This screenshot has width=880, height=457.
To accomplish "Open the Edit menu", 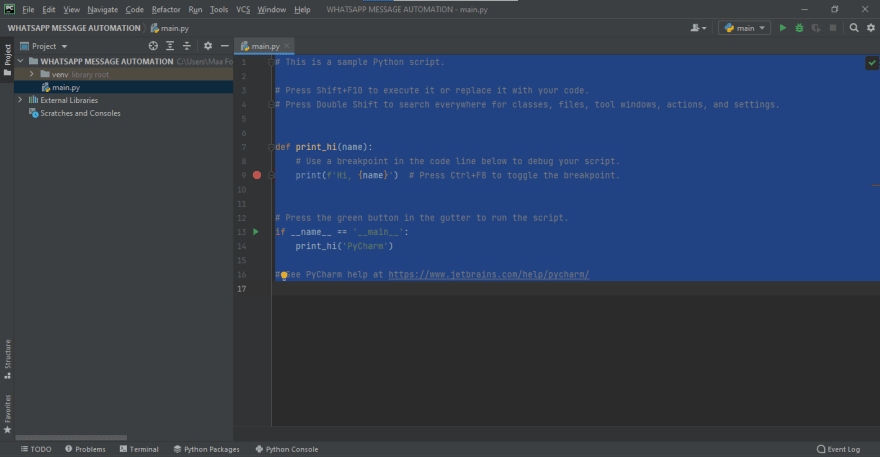I will click(49, 10).
